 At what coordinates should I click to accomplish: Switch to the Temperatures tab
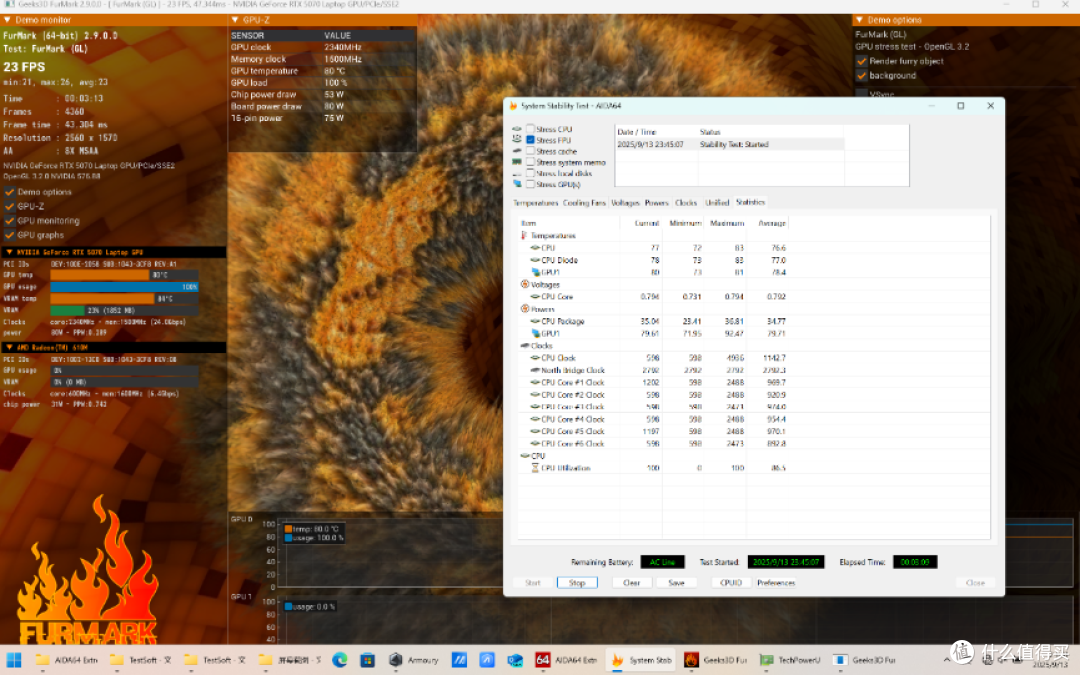coord(535,202)
